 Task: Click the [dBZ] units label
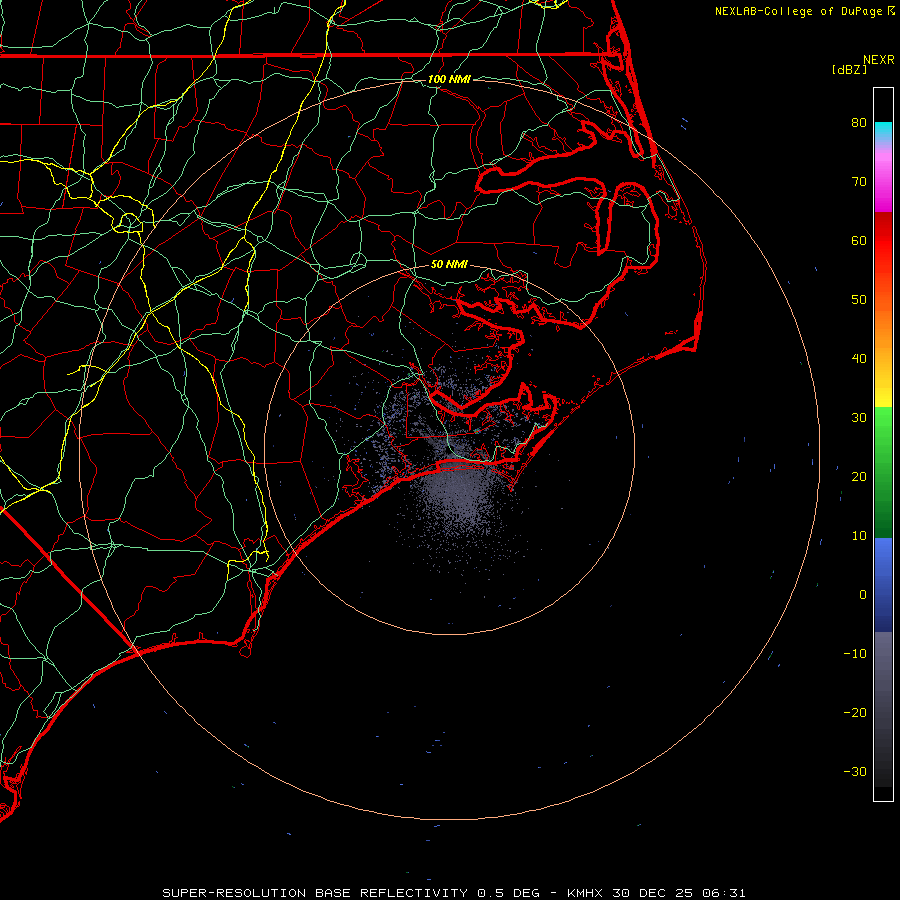click(x=849, y=69)
